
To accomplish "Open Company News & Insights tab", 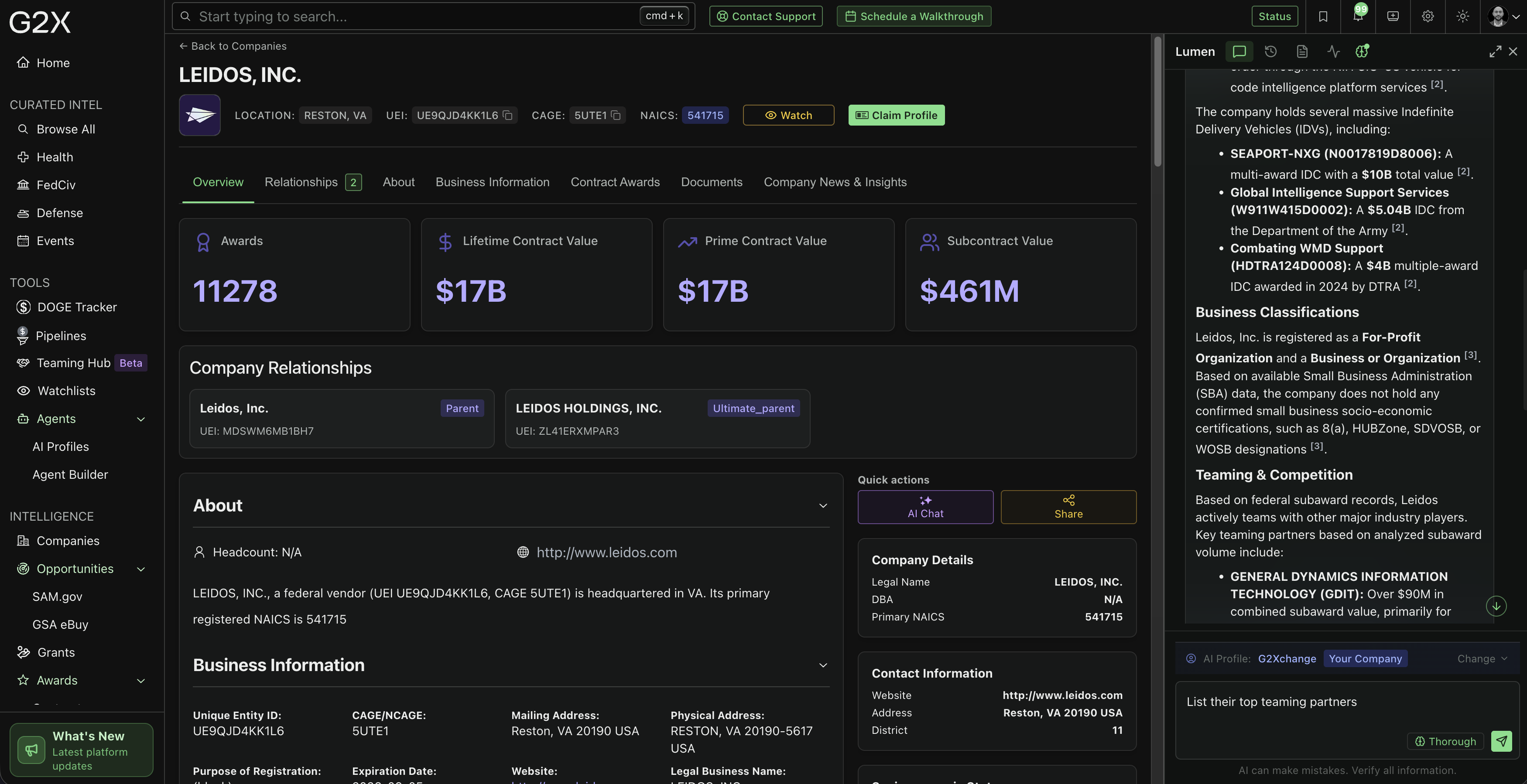I will (835, 182).
